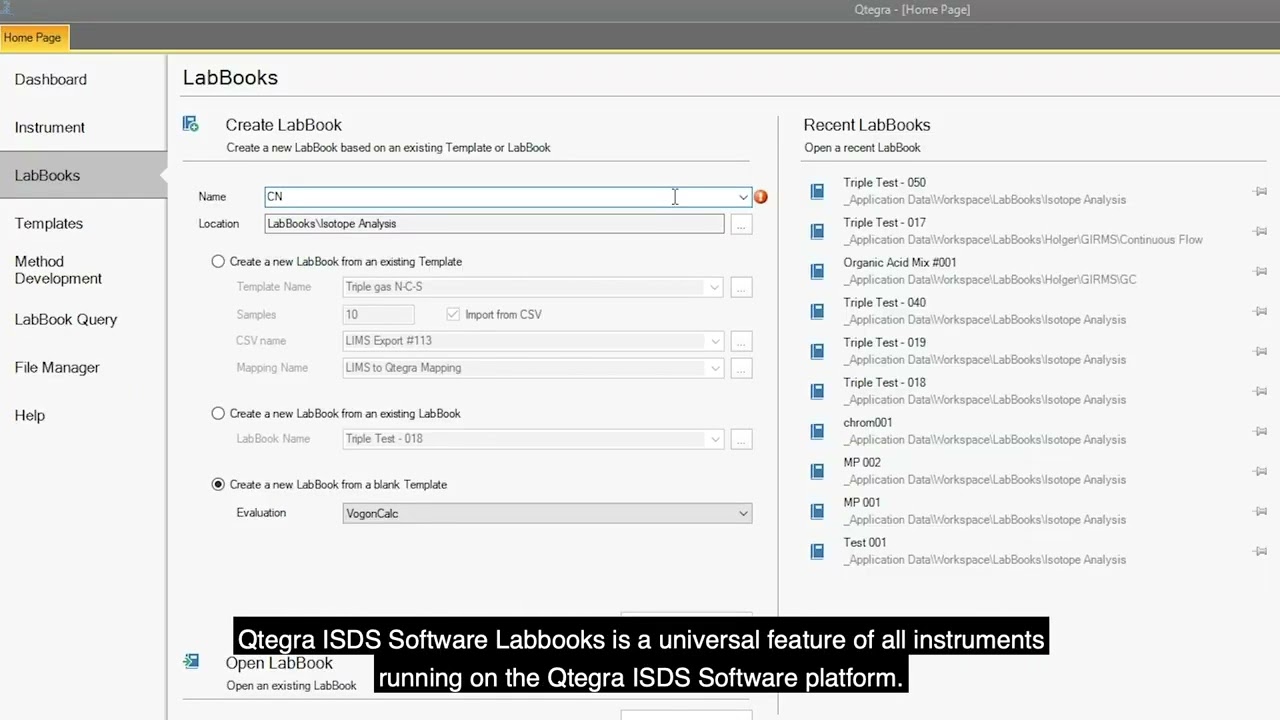Image resolution: width=1280 pixels, height=720 pixels.
Task: Toggle the Import from CSV checkbox
Action: point(453,314)
